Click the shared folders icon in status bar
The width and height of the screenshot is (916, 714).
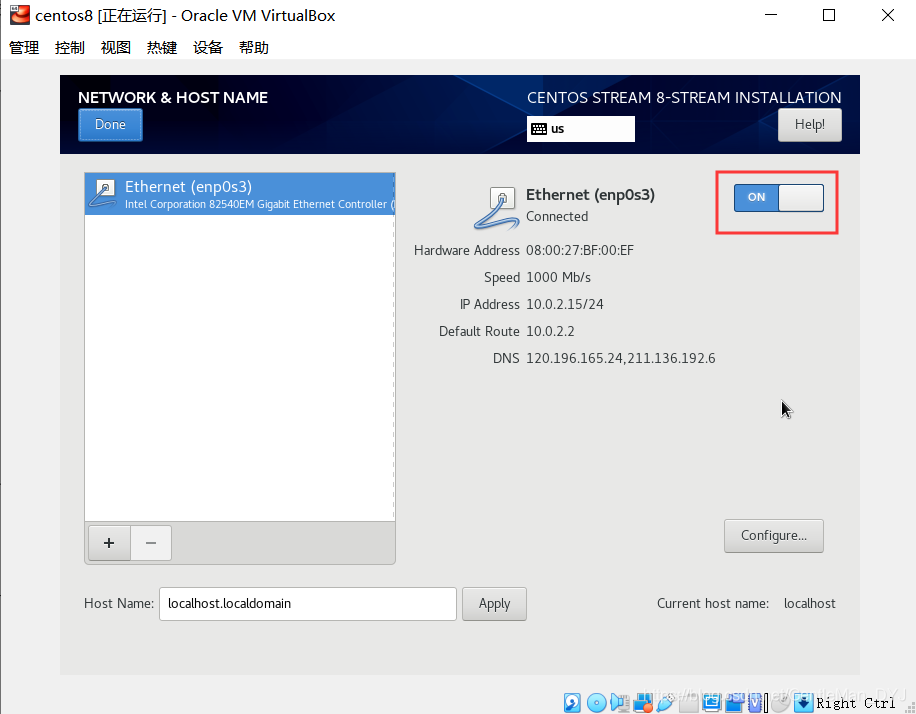[x=689, y=702]
